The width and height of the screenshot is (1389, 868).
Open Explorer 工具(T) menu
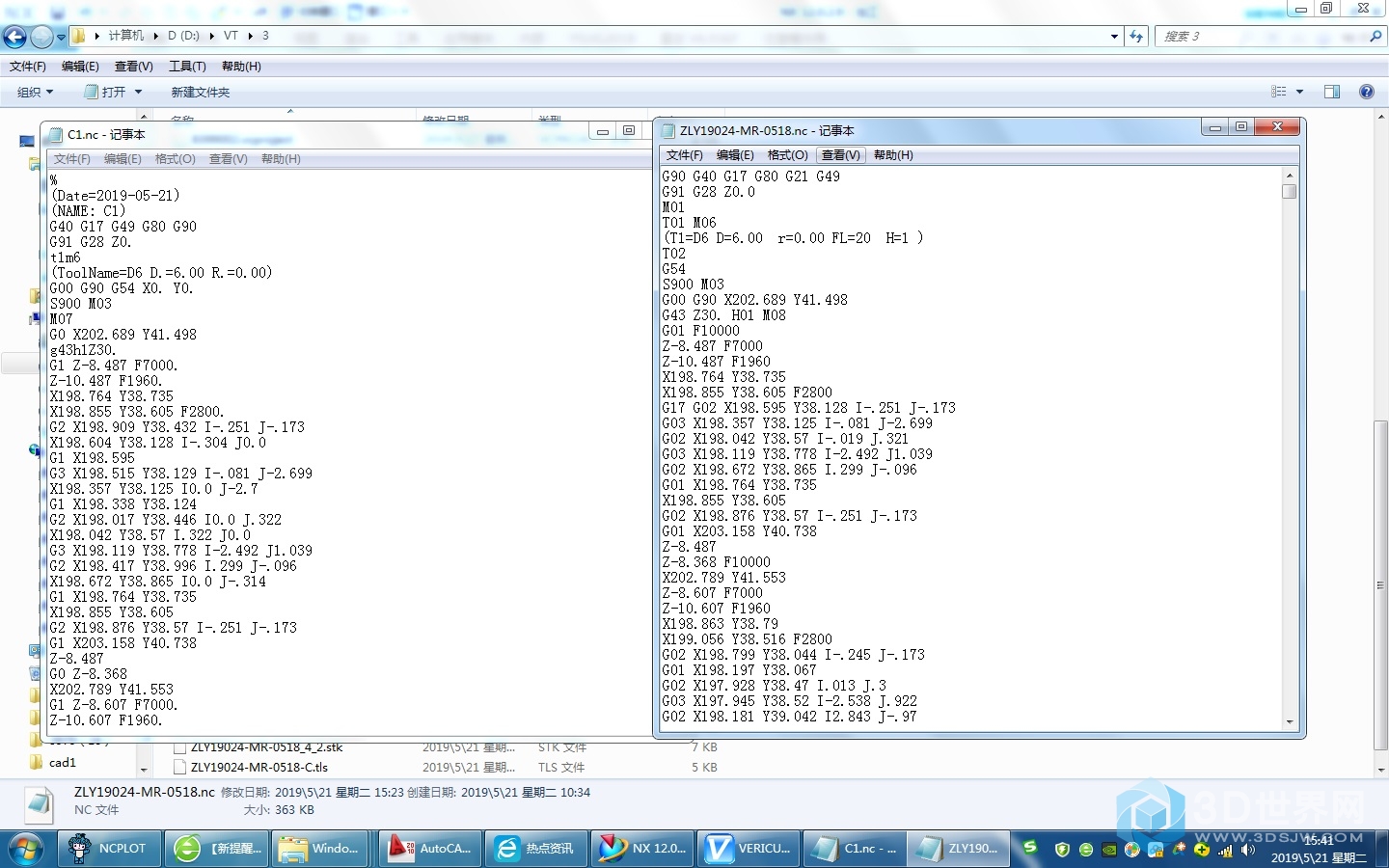tap(187, 67)
